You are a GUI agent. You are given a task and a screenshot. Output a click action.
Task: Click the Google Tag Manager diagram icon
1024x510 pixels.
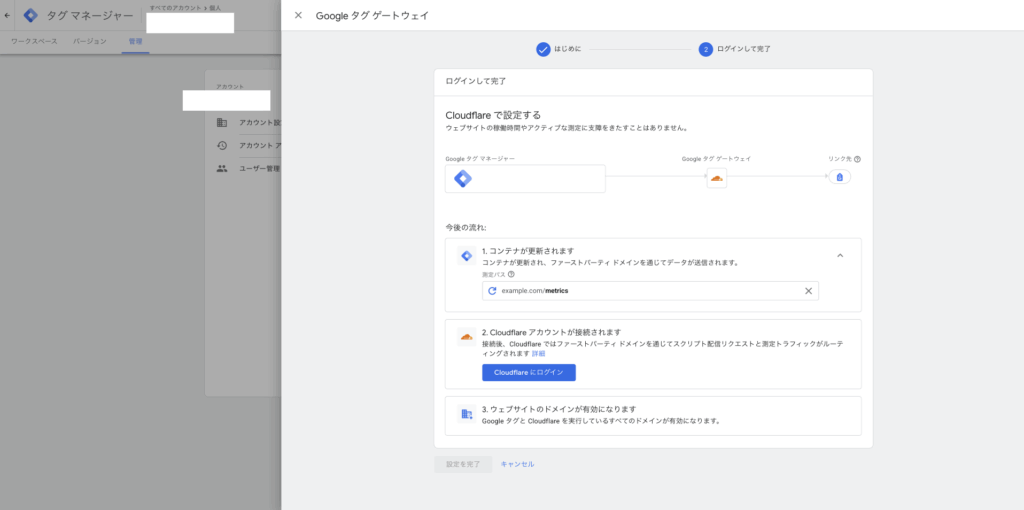pos(463,178)
